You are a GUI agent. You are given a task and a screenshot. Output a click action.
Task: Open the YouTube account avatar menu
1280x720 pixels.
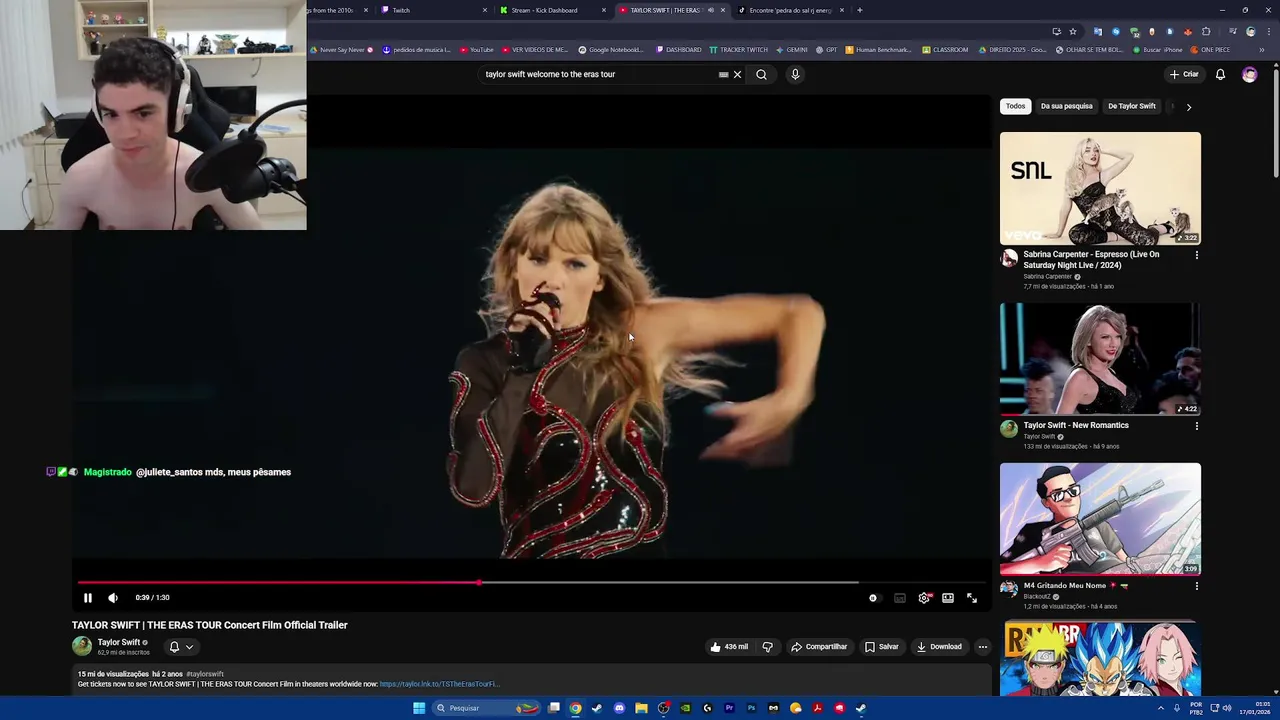(1249, 74)
